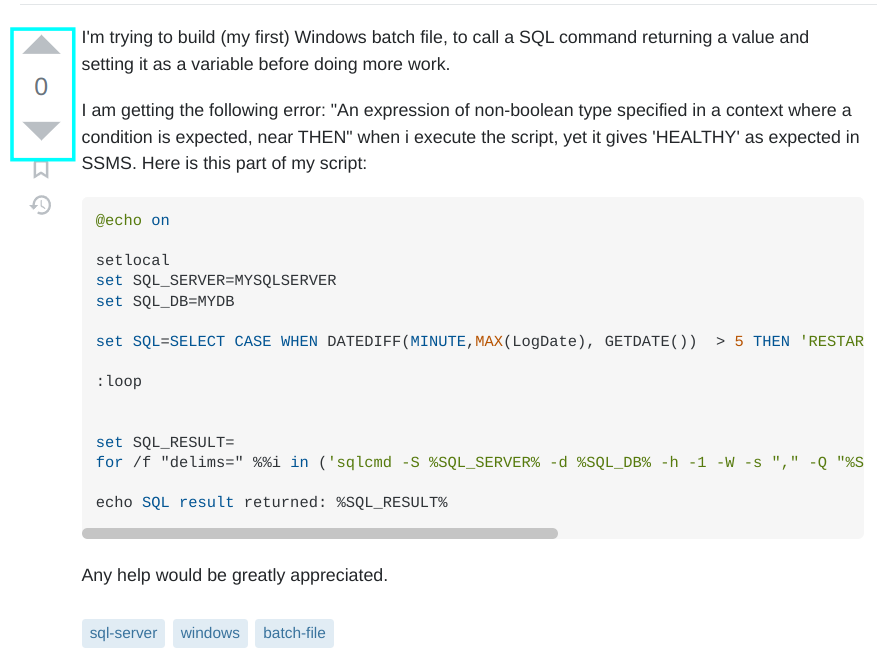Click the 'set SQL_DB=MYDB' code line

[x=165, y=301]
